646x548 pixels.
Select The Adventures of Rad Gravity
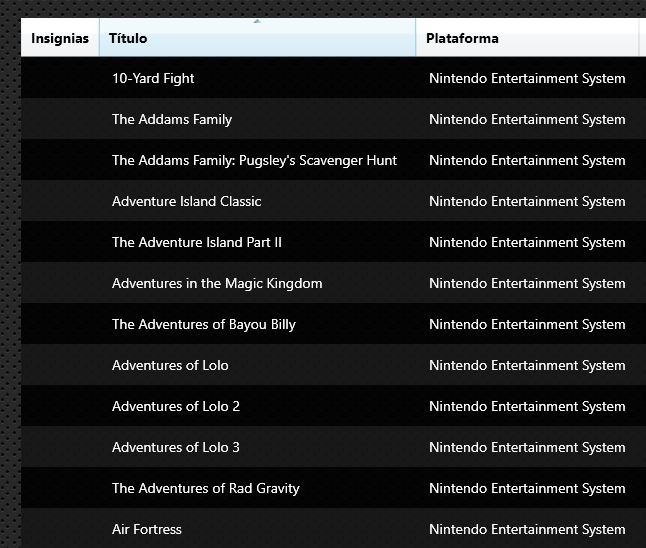point(206,488)
